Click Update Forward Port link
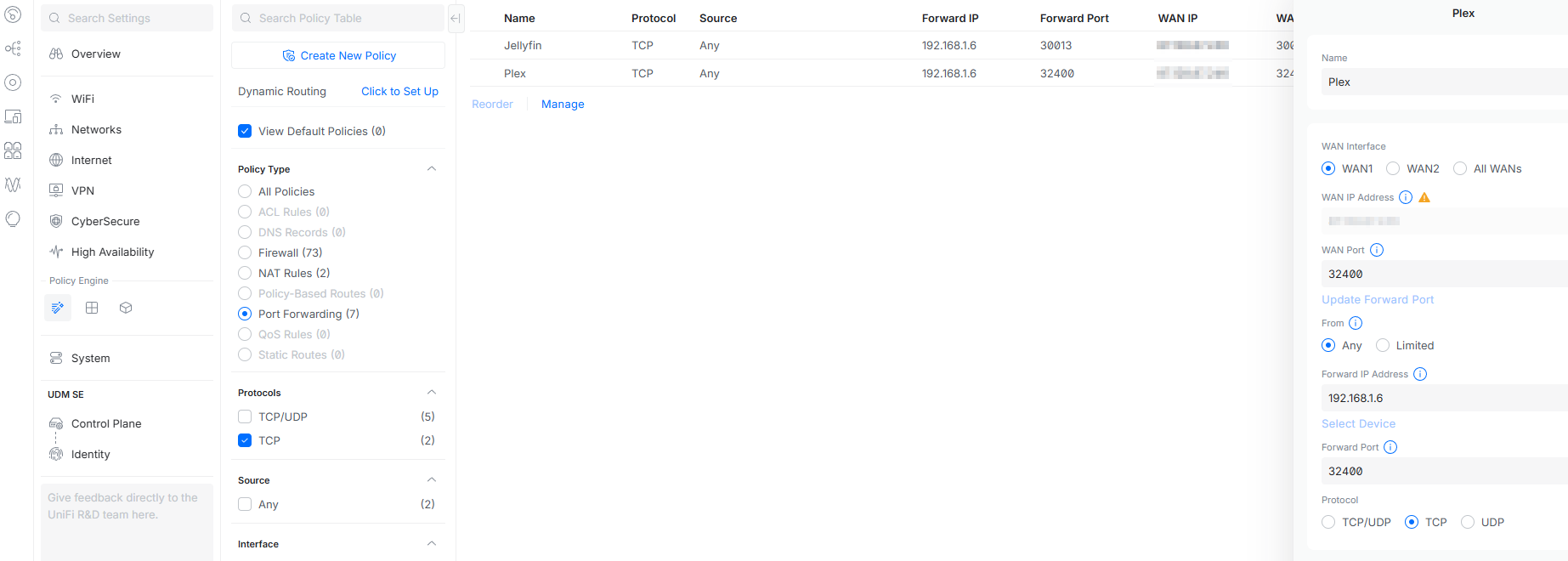The width and height of the screenshot is (1568, 561). [1378, 299]
